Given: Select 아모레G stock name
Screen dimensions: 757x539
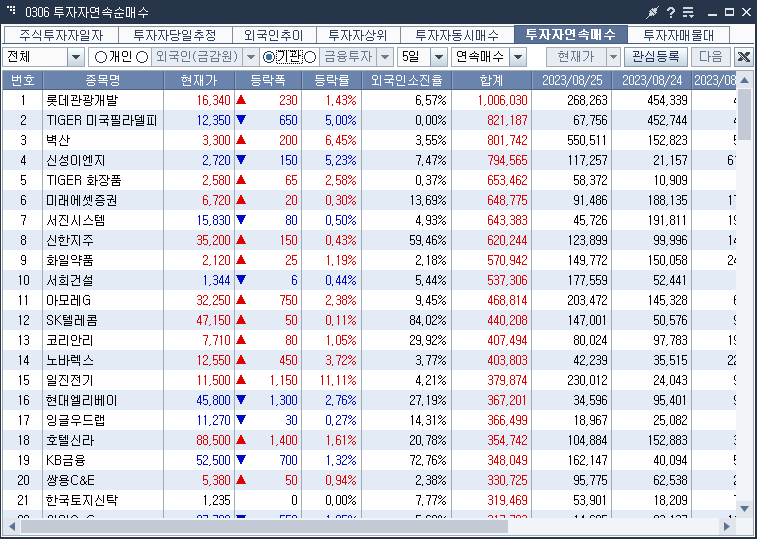Looking at the screenshot, I should [69, 300].
